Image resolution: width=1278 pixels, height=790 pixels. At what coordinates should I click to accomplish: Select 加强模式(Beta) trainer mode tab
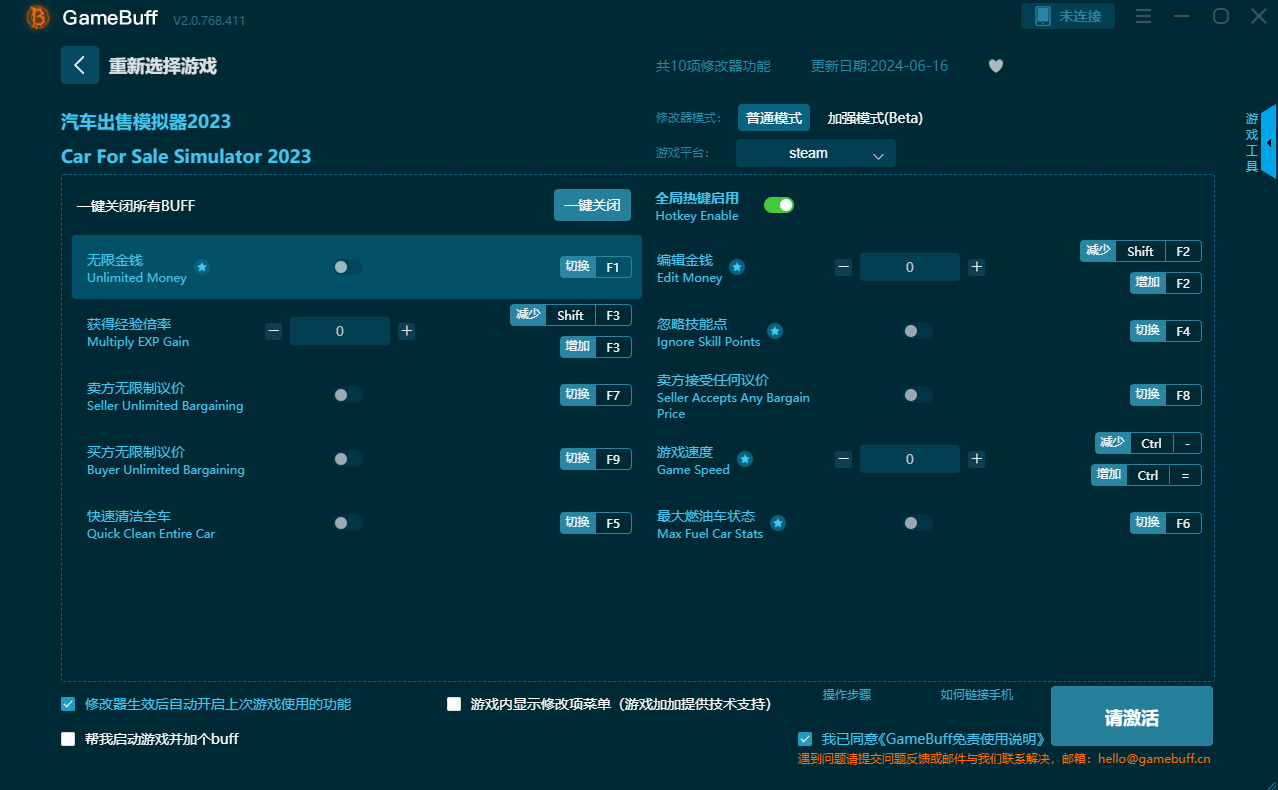[875, 118]
